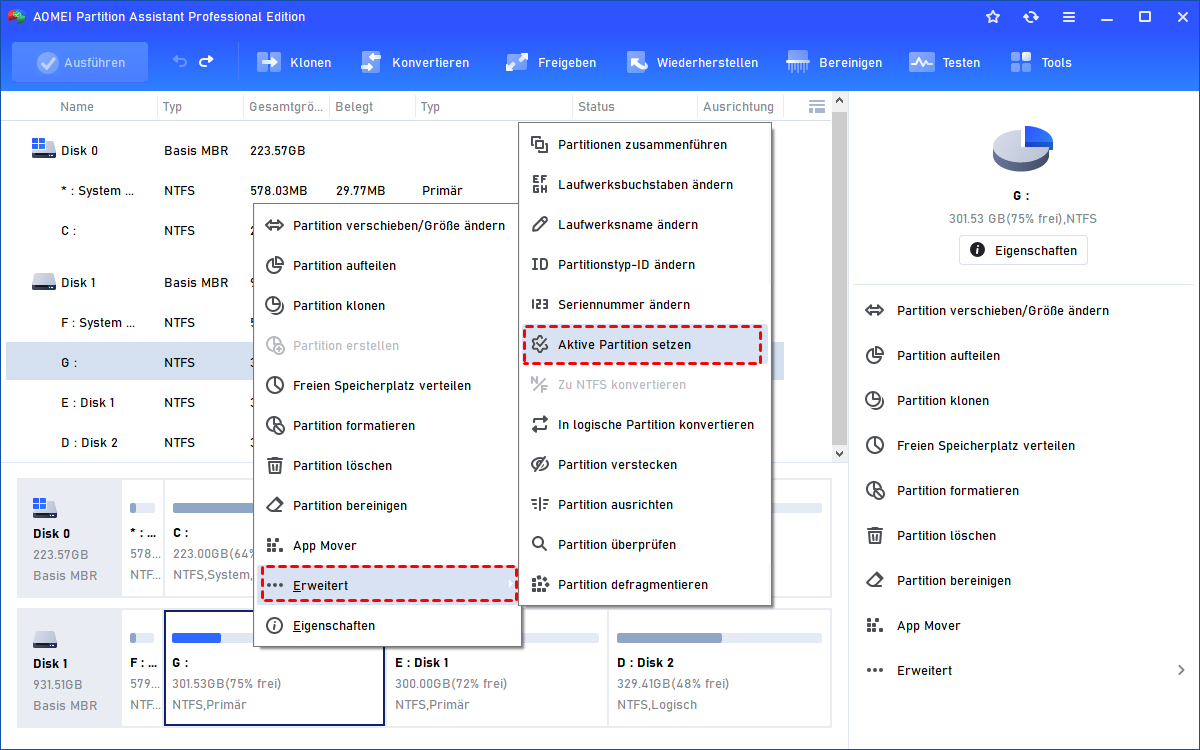
Task: Click the scrollbar up arrow of partition list
Action: click(x=840, y=101)
